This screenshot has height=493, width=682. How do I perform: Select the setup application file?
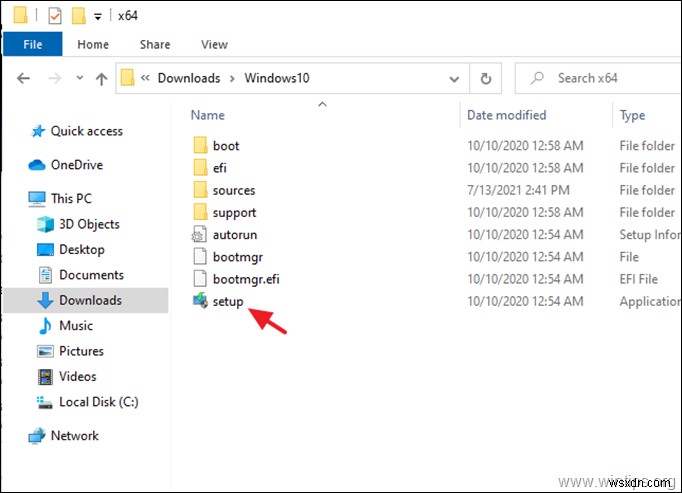point(228,301)
